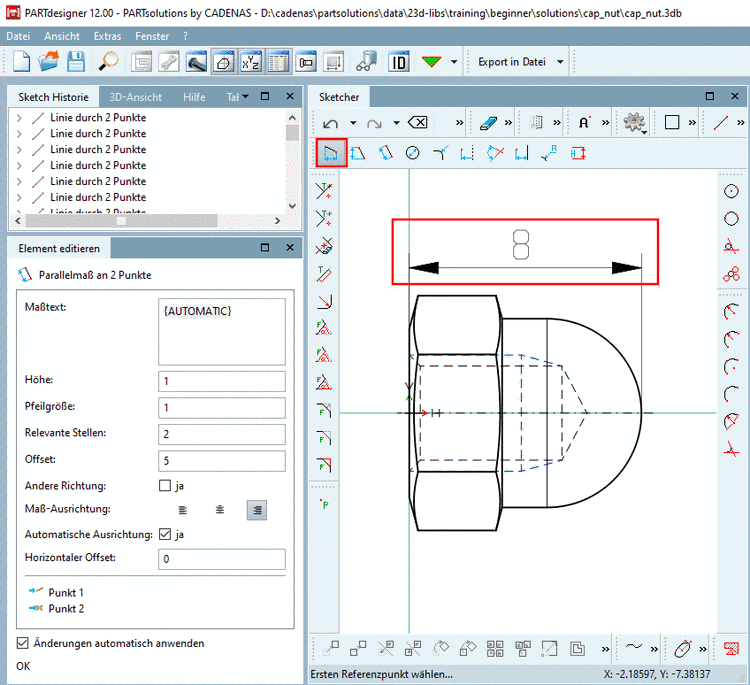This screenshot has width=750, height=685.
Task: Select the eraser tool in Sketcher
Action: click(x=488, y=122)
